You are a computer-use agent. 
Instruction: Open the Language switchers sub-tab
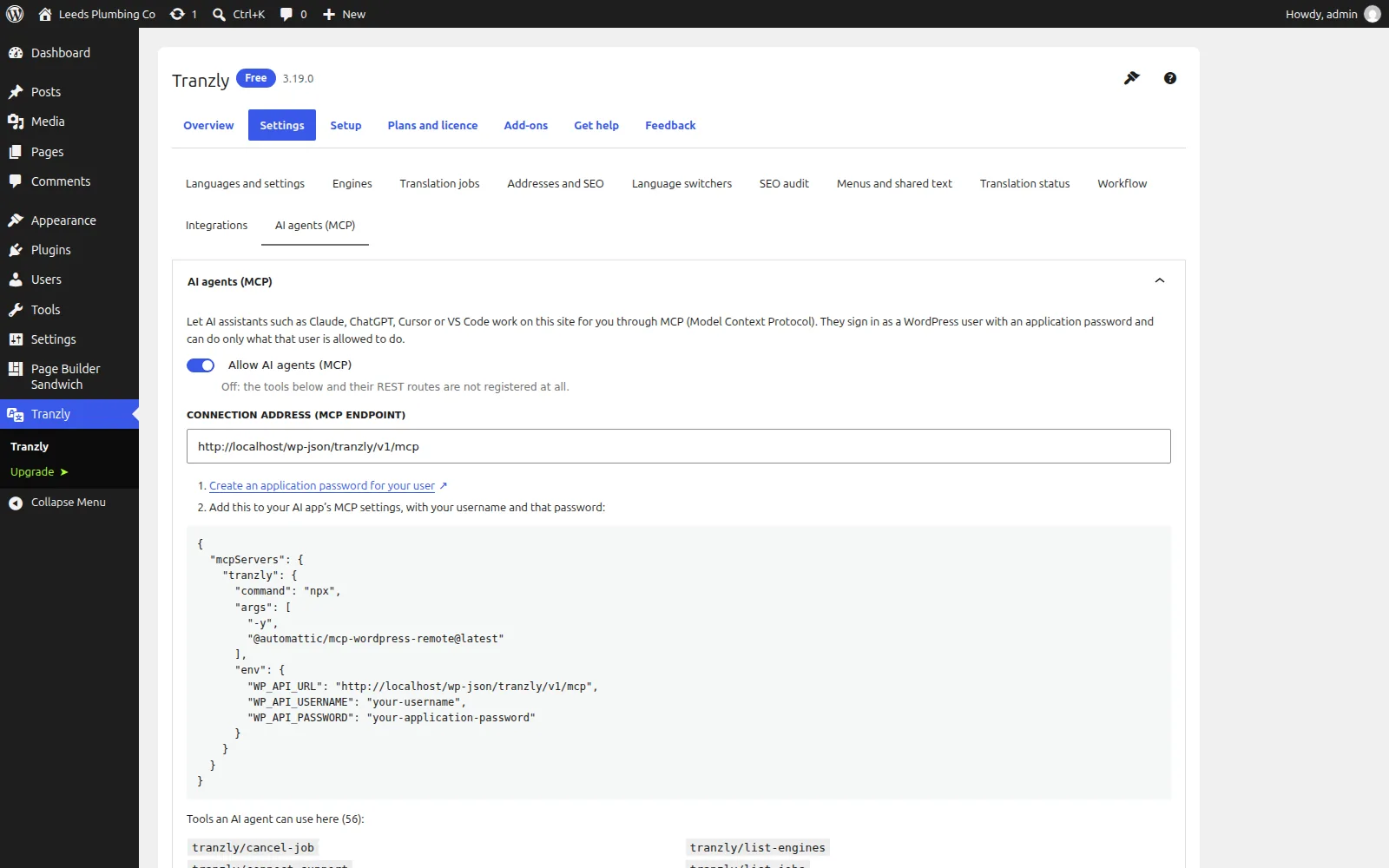pyautogui.click(x=681, y=183)
